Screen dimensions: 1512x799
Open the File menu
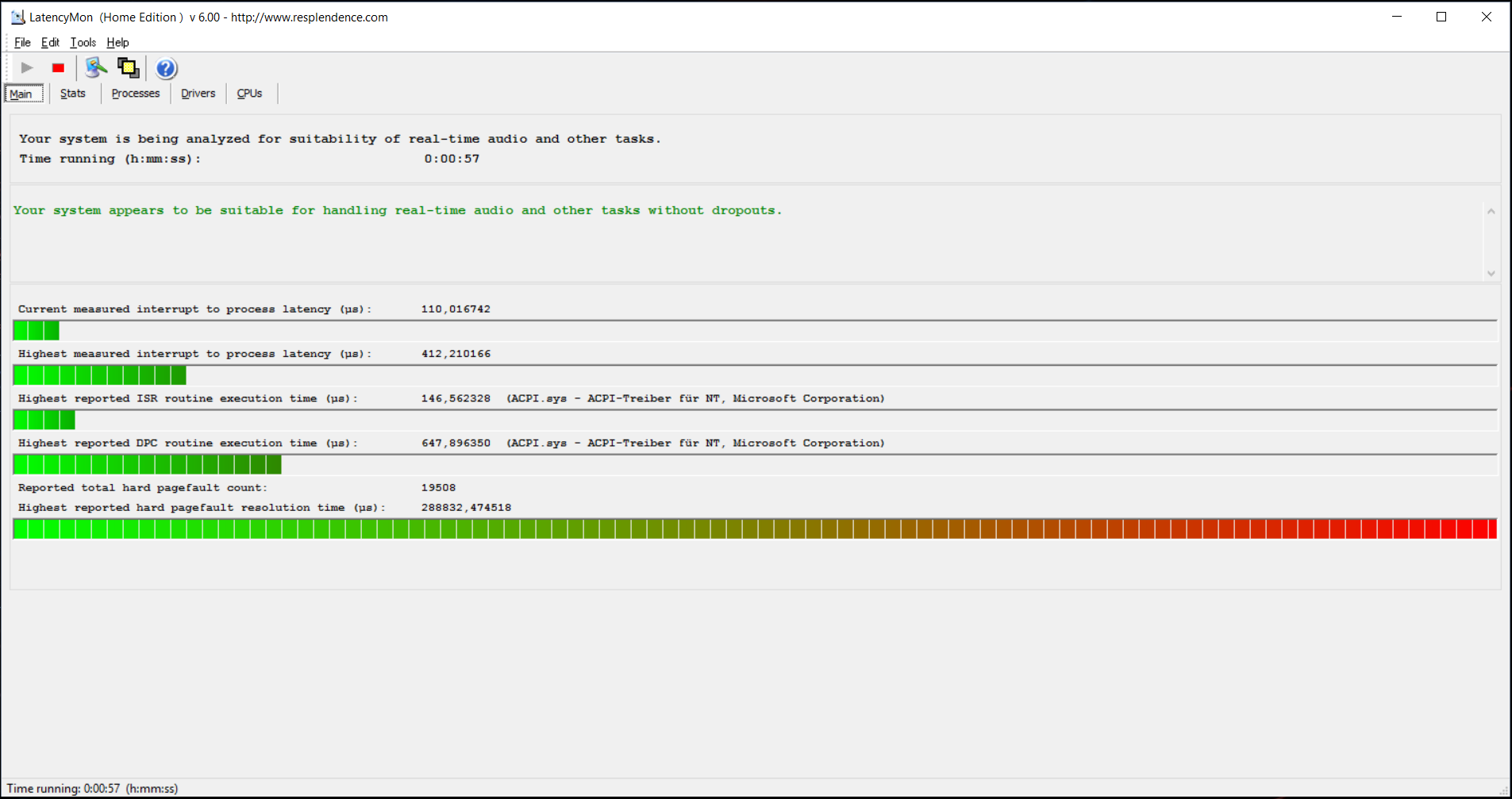[22, 43]
